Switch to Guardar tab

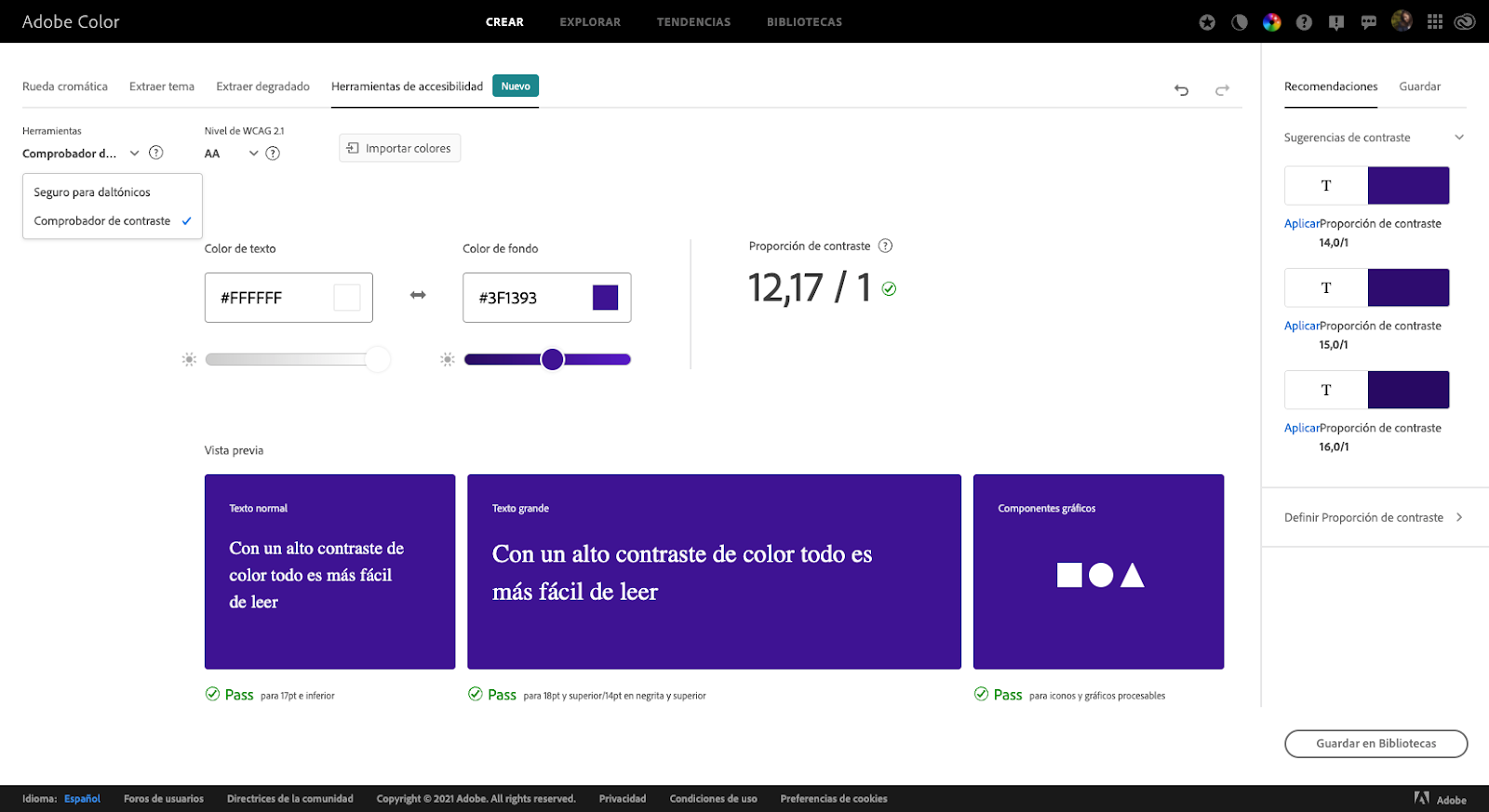tap(1420, 87)
